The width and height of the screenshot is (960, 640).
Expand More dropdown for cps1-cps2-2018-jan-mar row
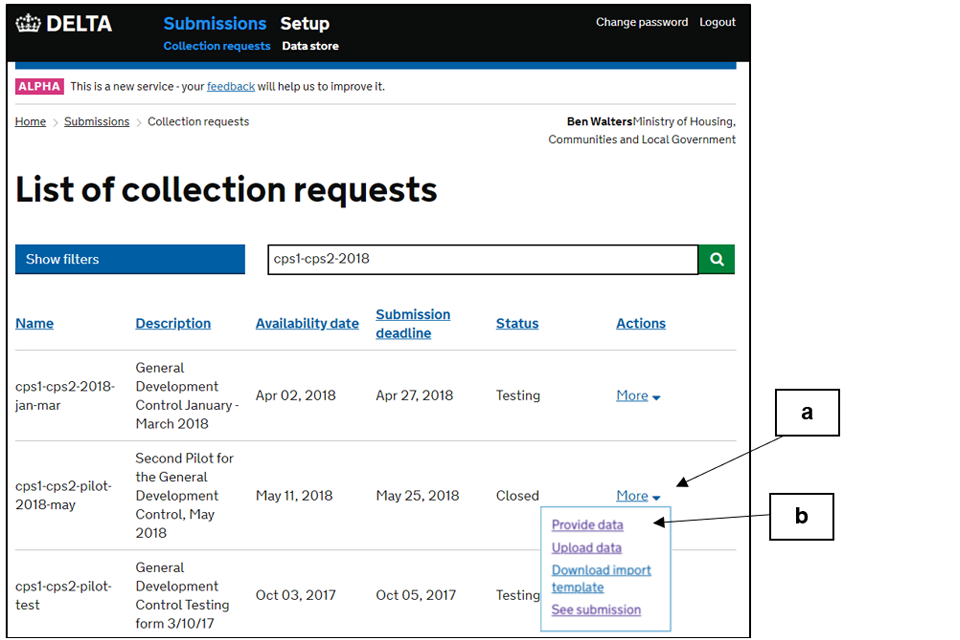coord(638,396)
